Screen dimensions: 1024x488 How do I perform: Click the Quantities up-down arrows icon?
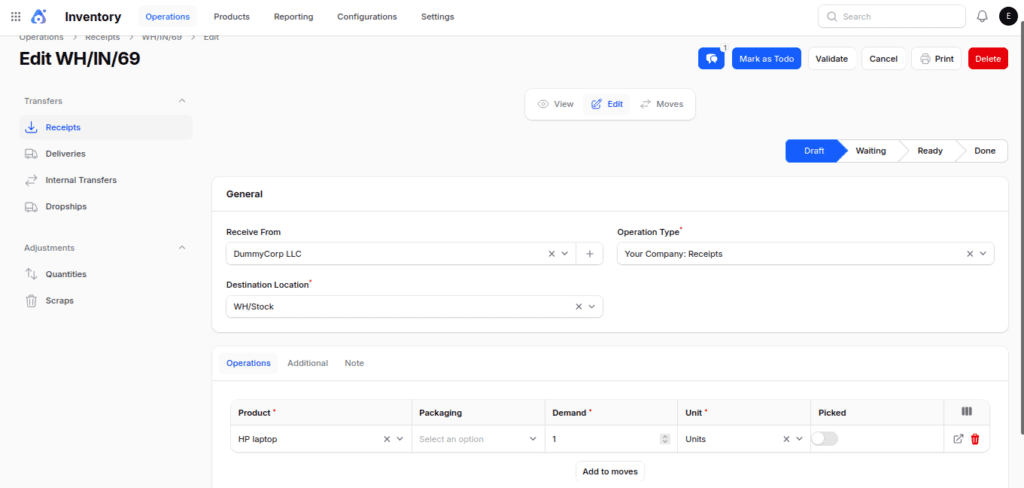[x=31, y=274]
